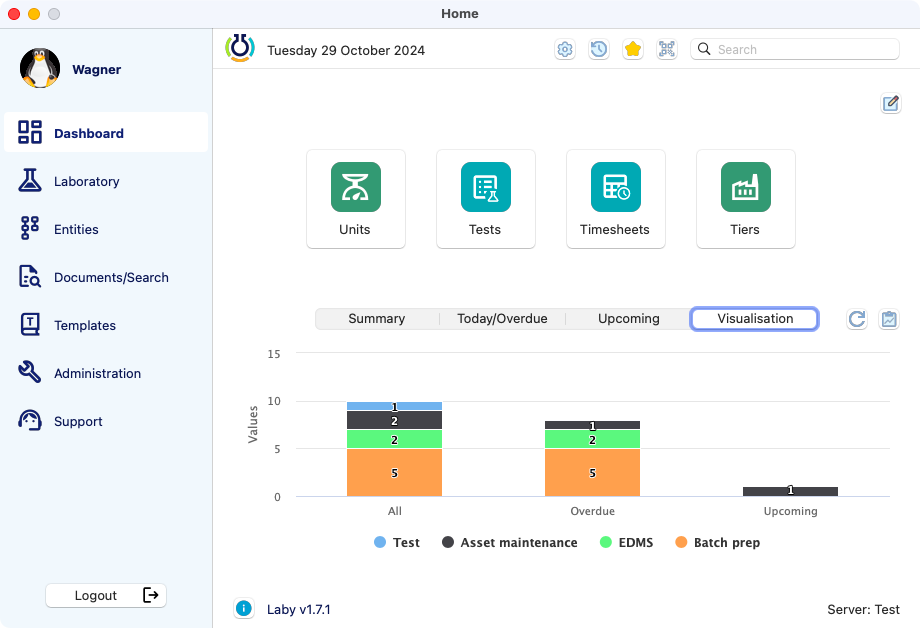The image size is (920, 628).
Task: Open Templates in the sidebar
Action: [106, 325]
